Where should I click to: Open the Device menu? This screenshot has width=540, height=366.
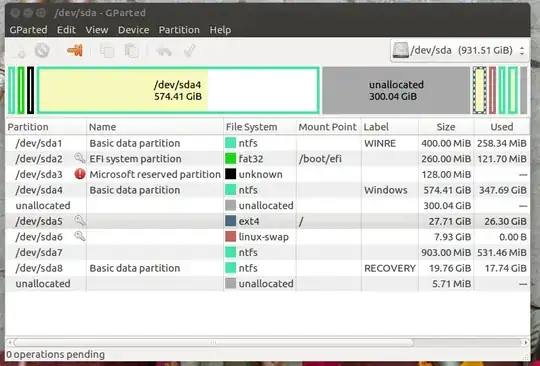(x=134, y=30)
